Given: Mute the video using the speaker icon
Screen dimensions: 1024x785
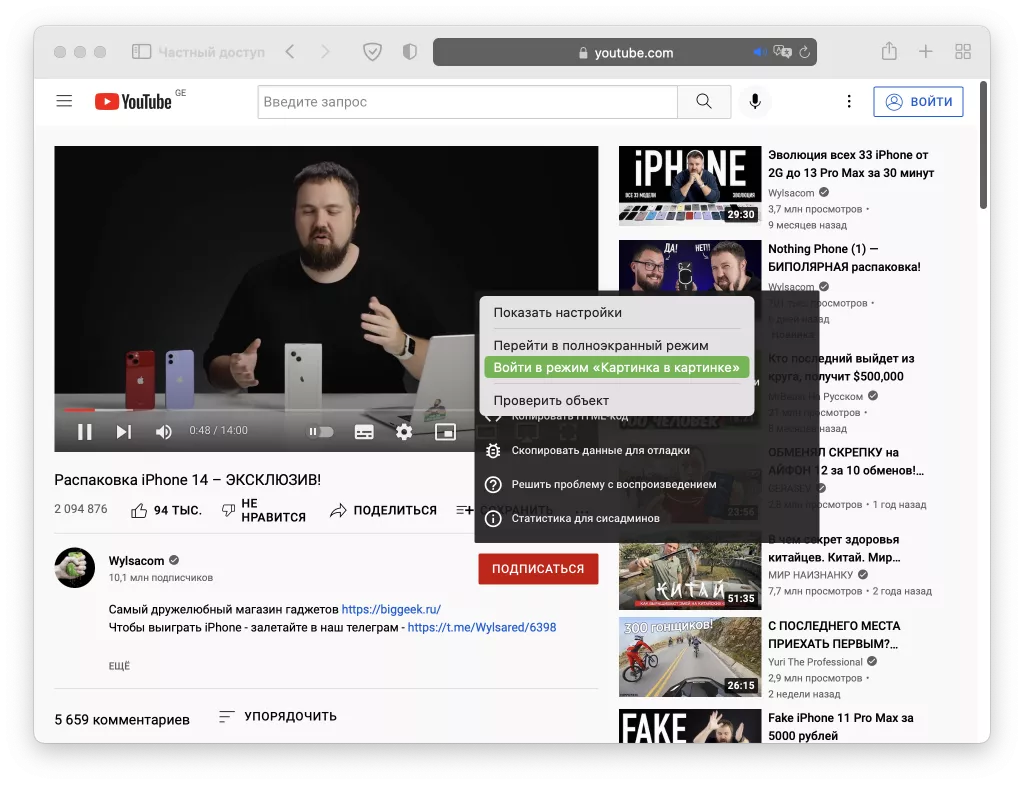Looking at the screenshot, I should click(x=162, y=431).
